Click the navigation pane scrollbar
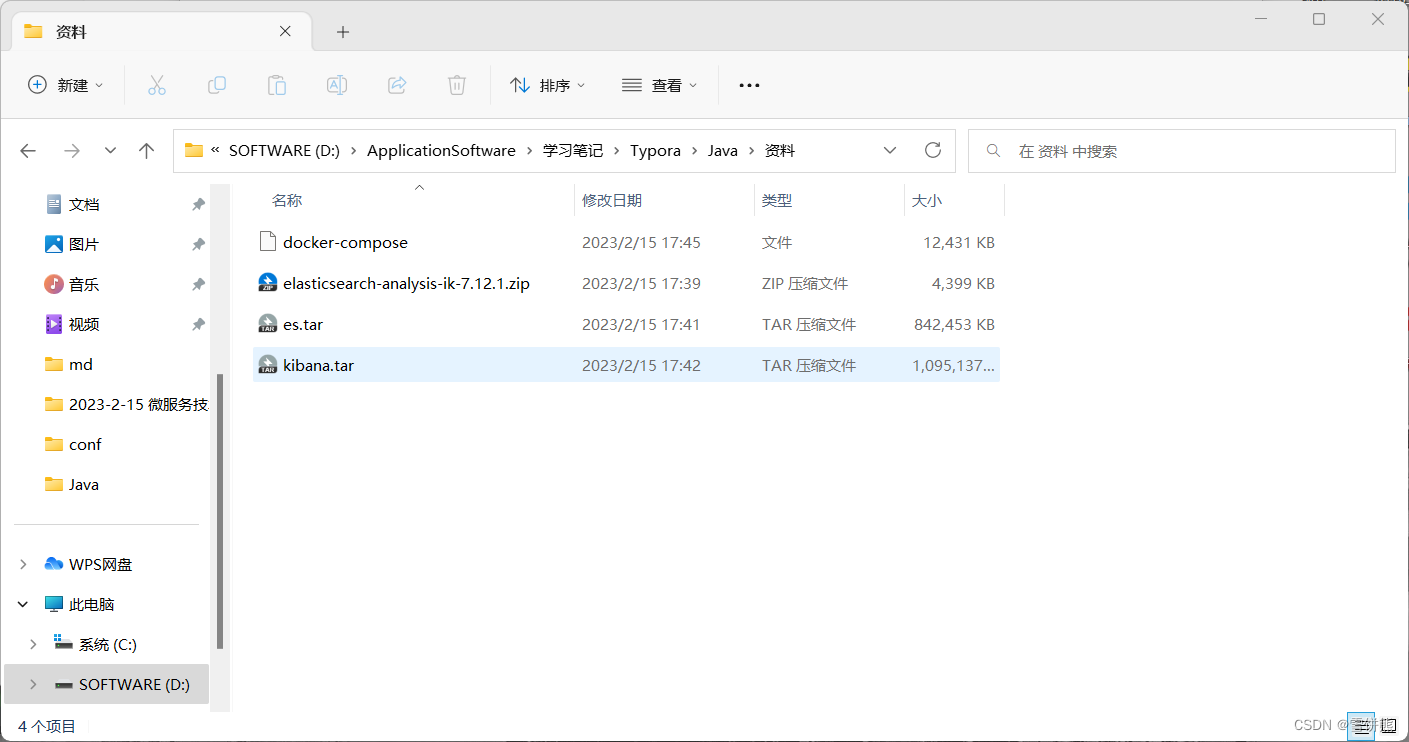 pos(219,511)
